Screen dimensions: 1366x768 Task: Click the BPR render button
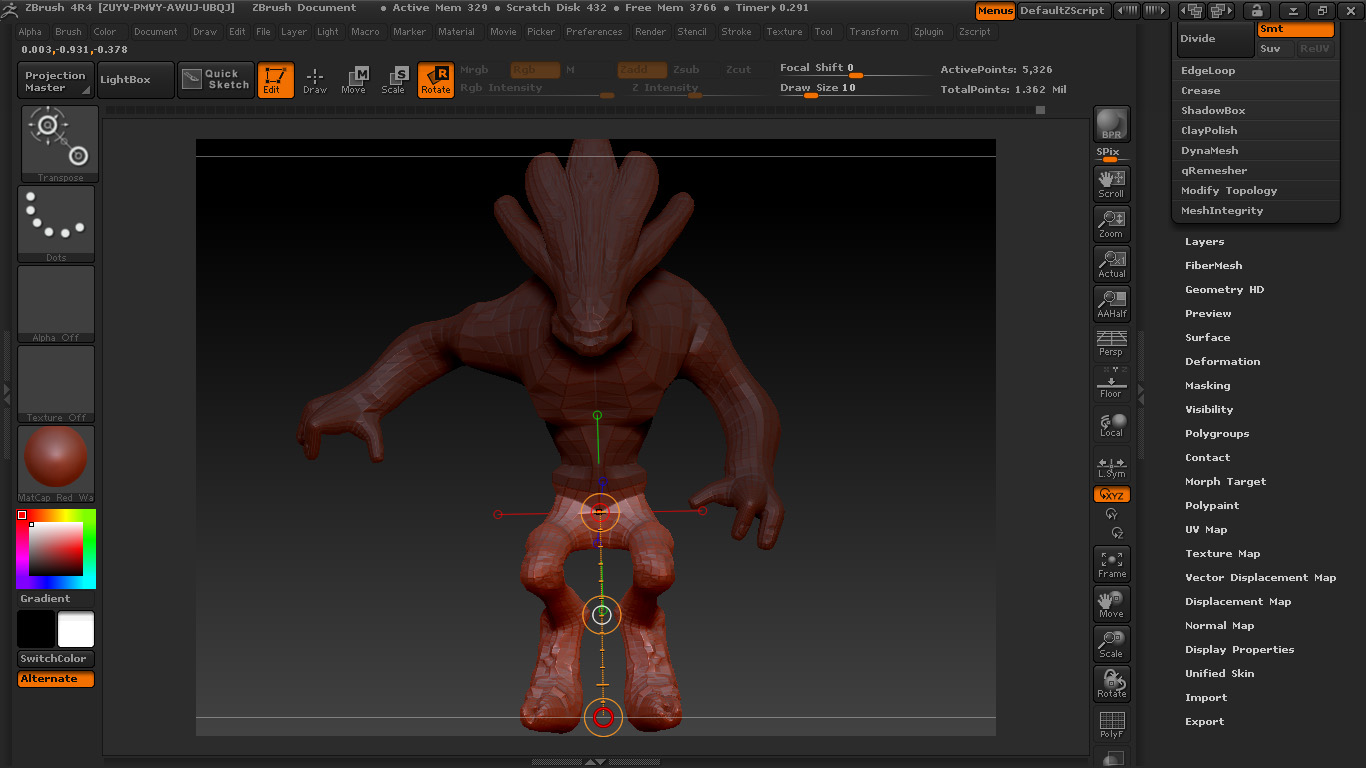click(1111, 124)
